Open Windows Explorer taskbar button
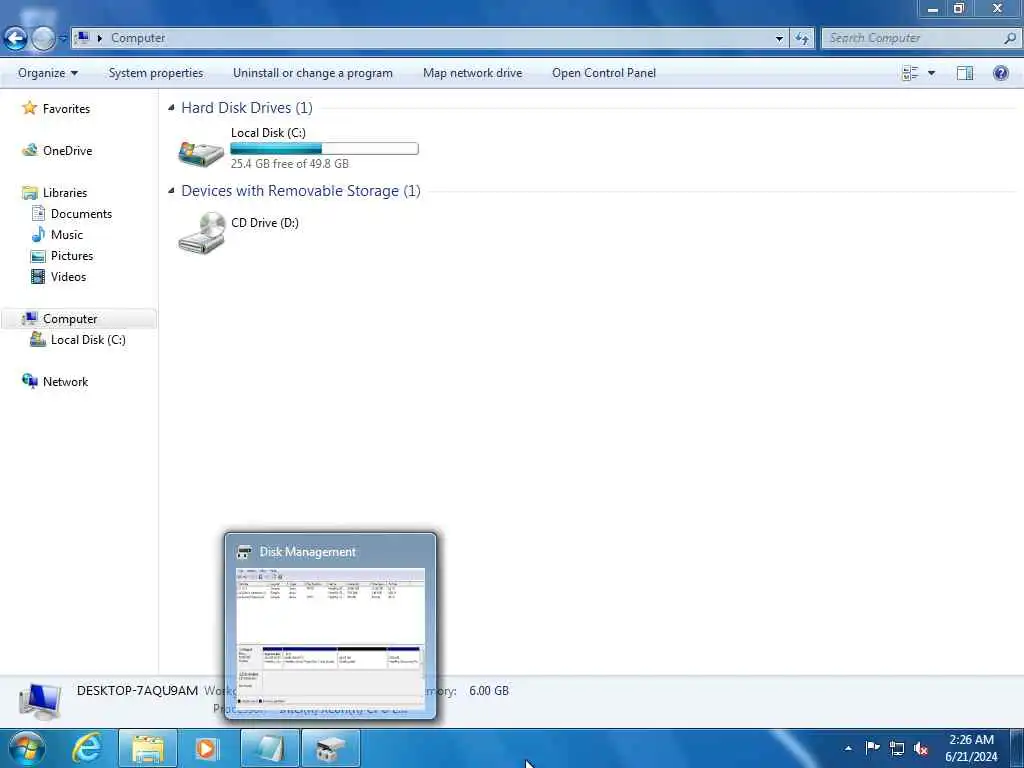Viewport: 1024px width, 768px height. tap(148, 748)
